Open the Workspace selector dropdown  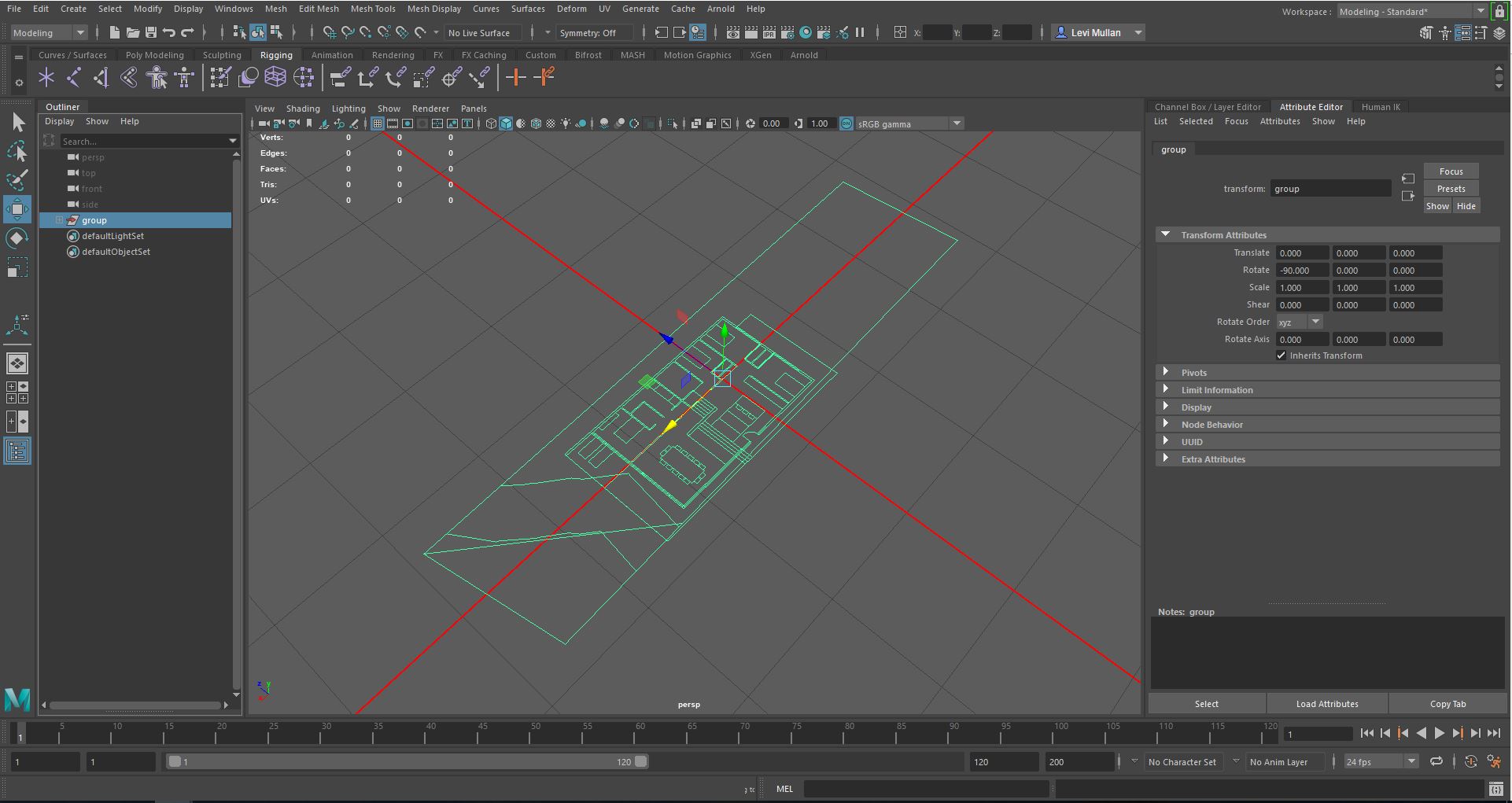point(1412,11)
